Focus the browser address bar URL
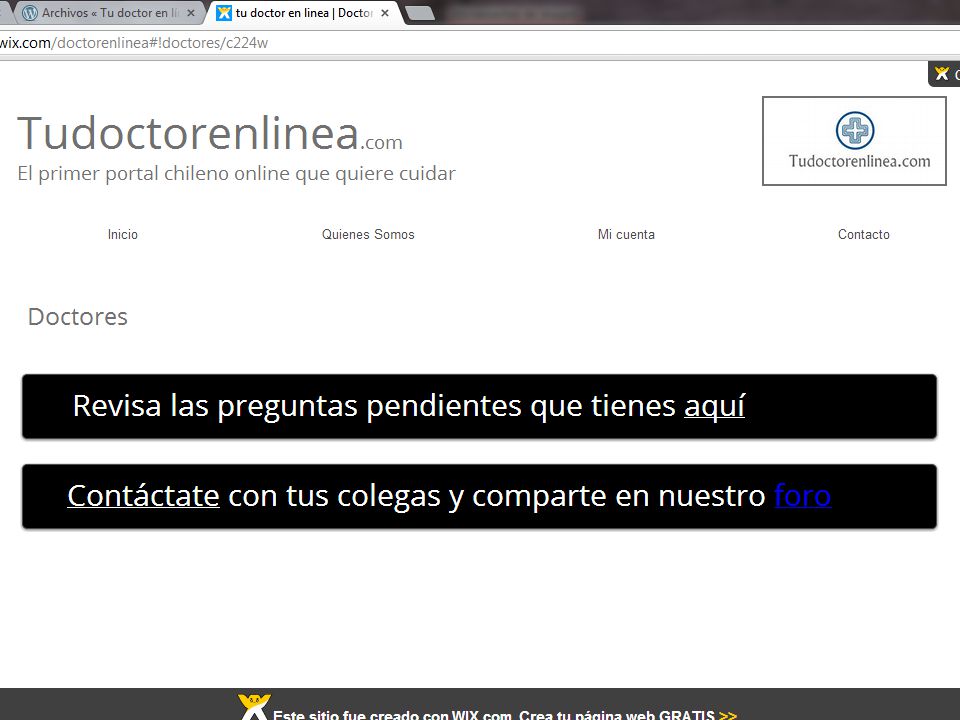The image size is (960, 720). click(x=134, y=43)
